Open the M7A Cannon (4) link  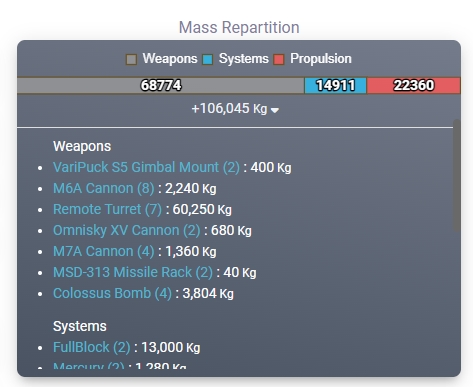(104, 251)
